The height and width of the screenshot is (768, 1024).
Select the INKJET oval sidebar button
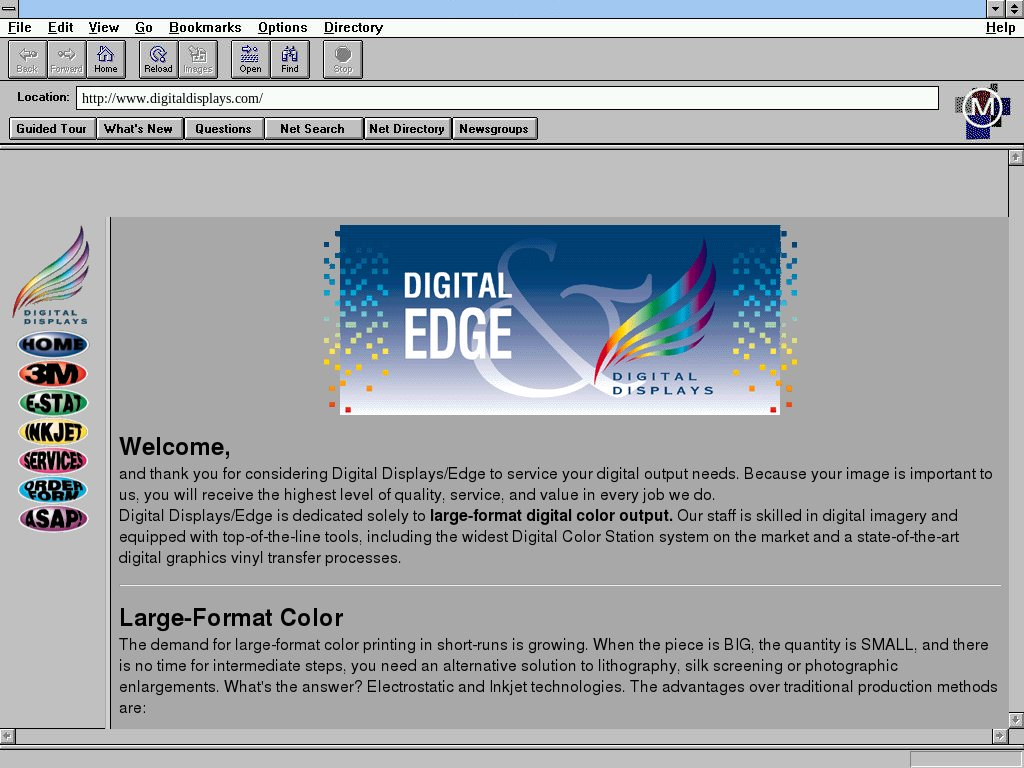click(x=53, y=432)
